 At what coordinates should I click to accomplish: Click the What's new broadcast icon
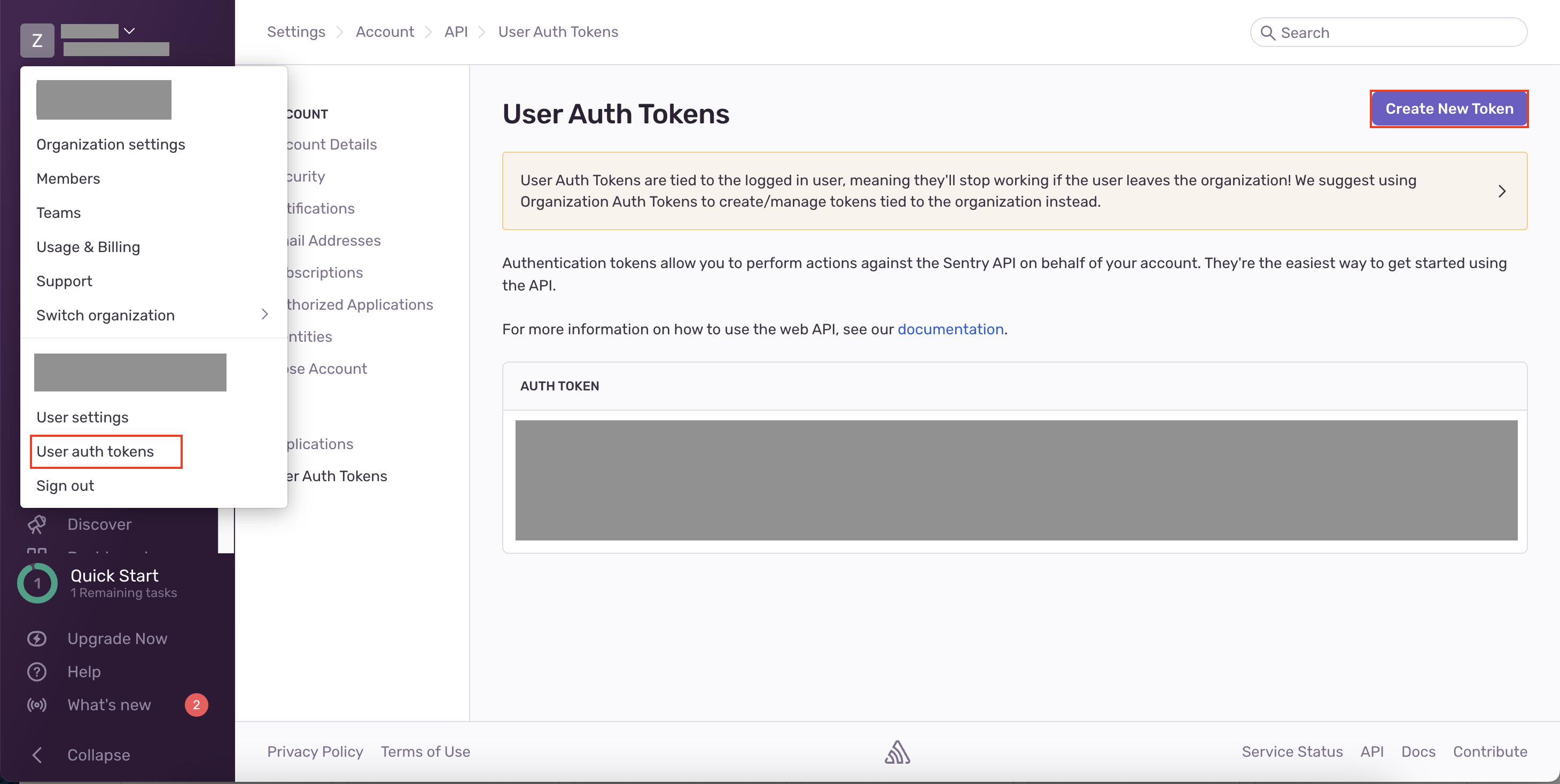point(37,705)
